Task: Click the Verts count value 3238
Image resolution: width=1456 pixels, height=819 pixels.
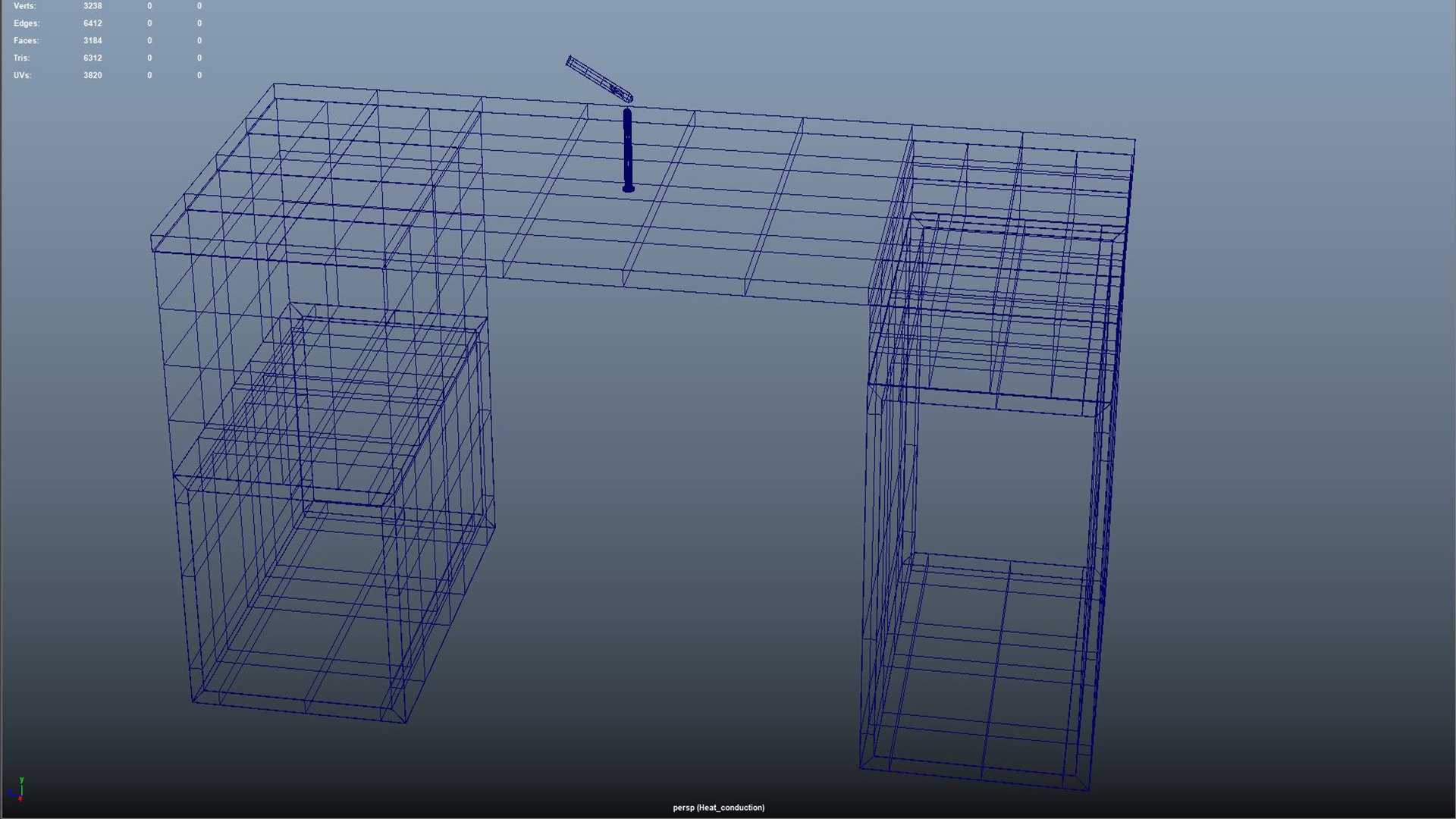Action: [x=93, y=6]
